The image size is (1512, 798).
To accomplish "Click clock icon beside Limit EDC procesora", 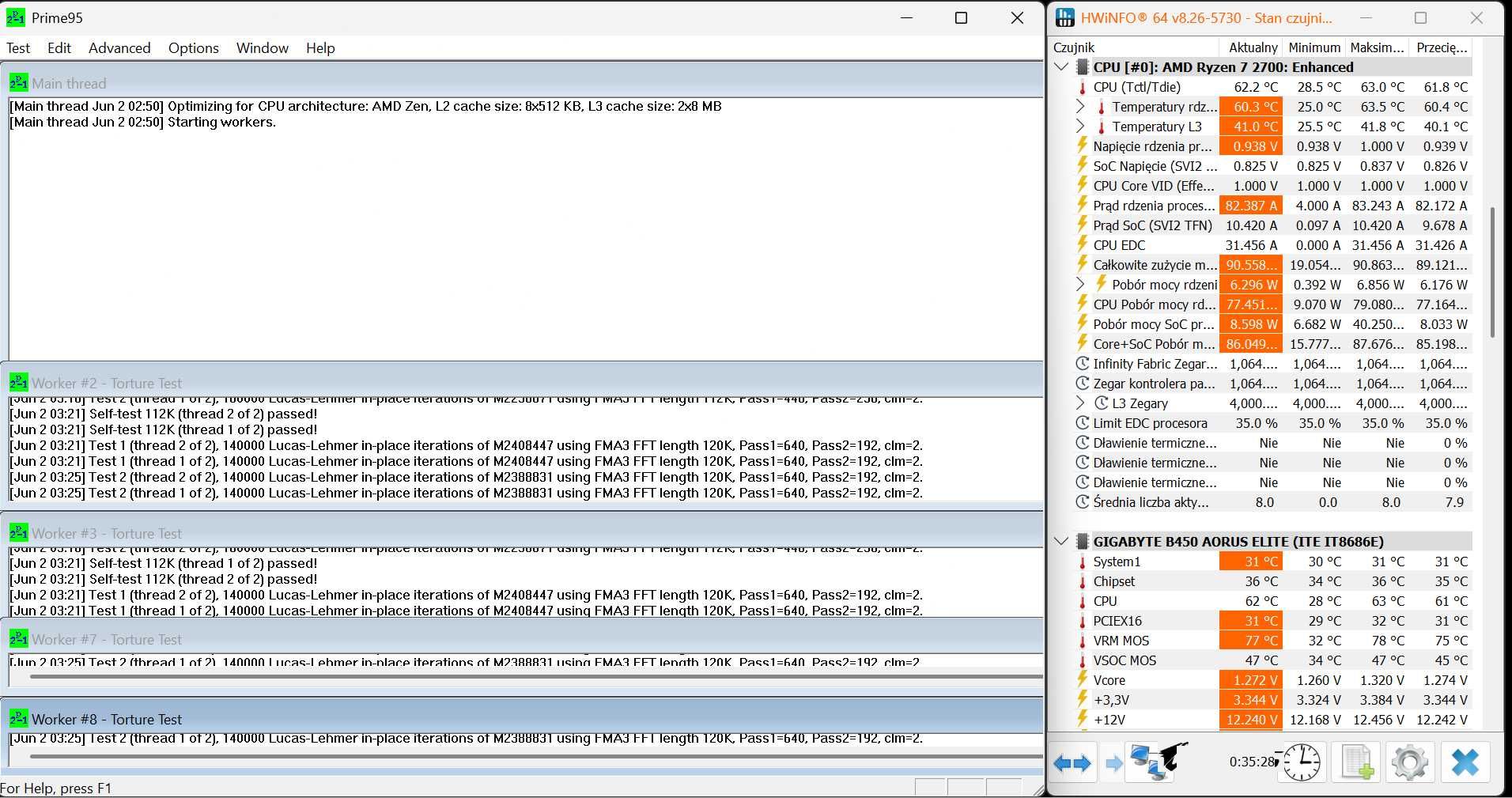I will (x=1083, y=423).
